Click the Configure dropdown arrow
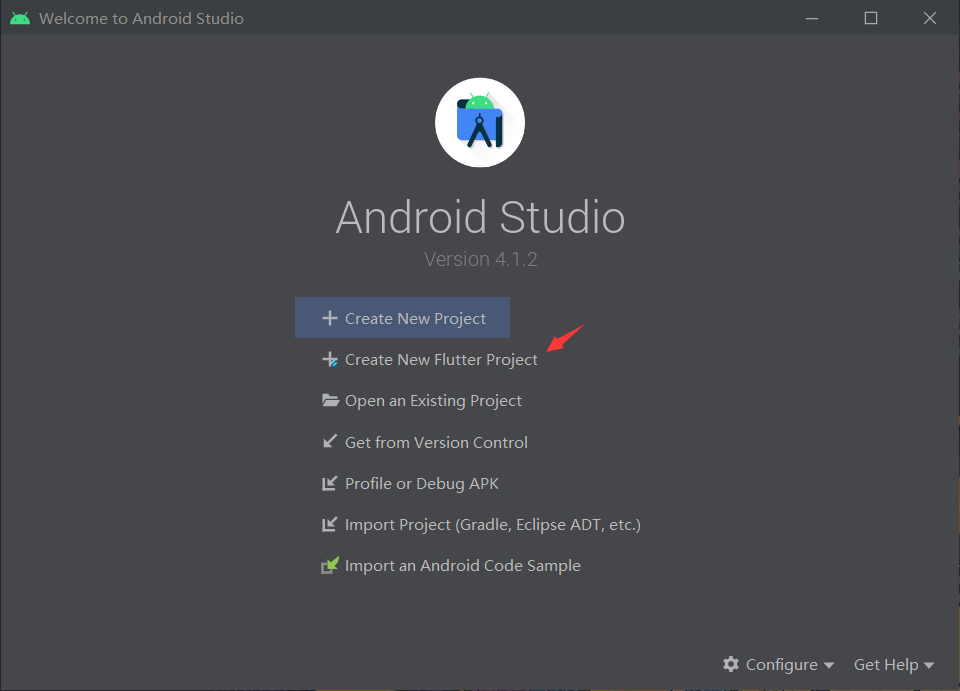 829,665
